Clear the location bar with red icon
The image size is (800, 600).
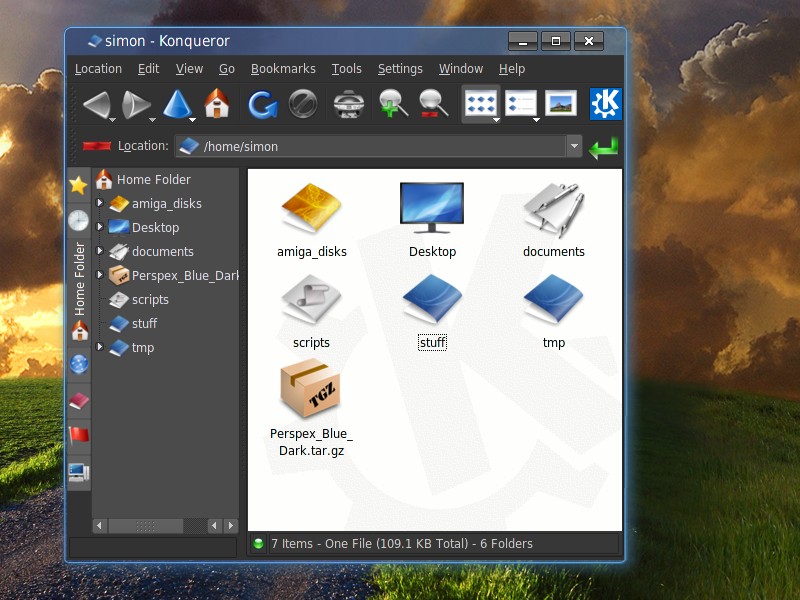(x=97, y=146)
